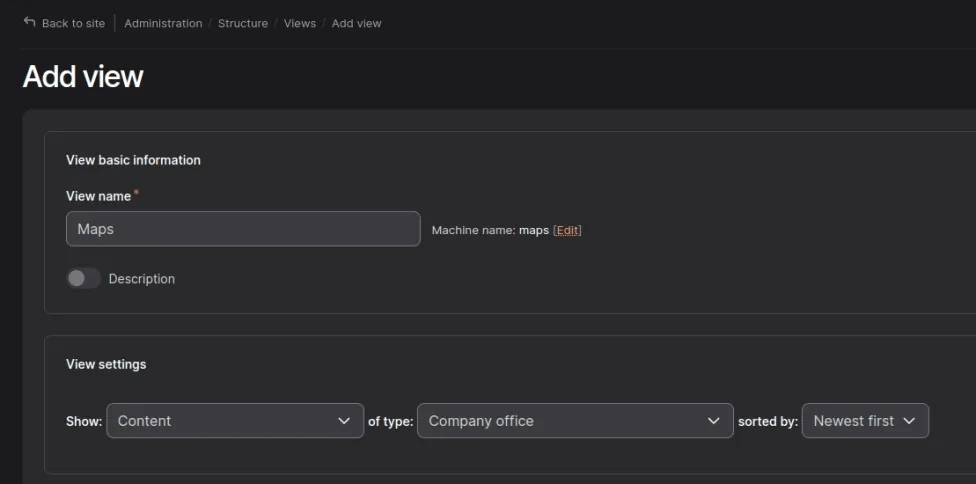
Task: Click the Back to site arrow icon
Action: [30, 22]
